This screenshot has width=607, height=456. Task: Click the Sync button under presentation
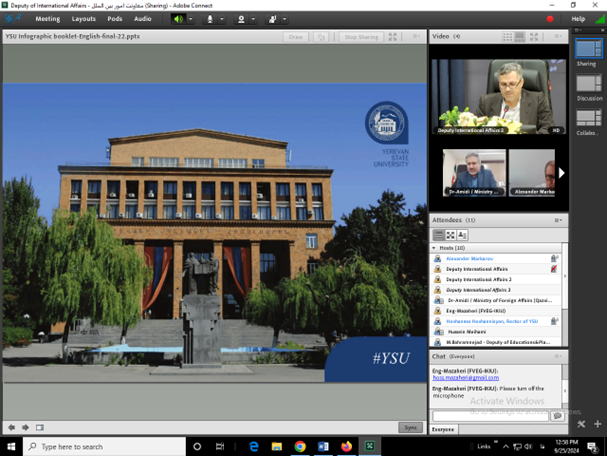coord(410,427)
